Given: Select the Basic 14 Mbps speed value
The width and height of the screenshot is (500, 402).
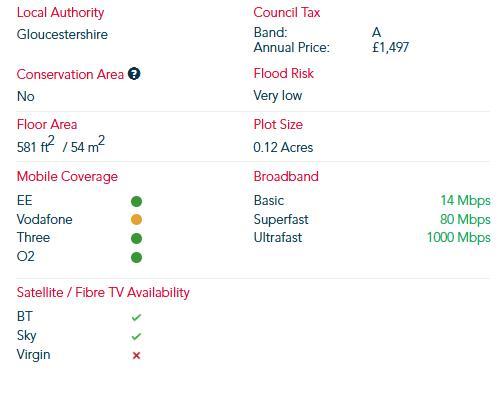Looking at the screenshot, I should click(x=466, y=201).
